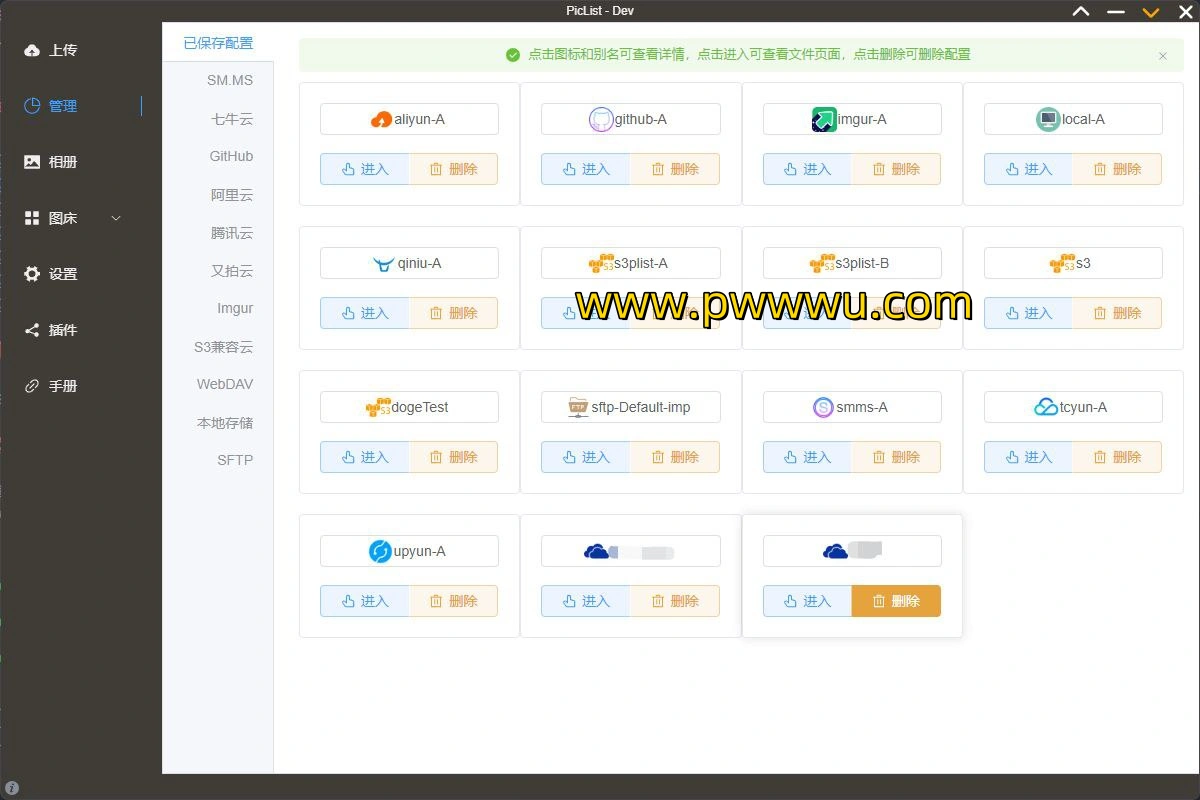The width and height of the screenshot is (1200, 800).
Task: Click 删除 for github-A
Action: click(x=675, y=169)
